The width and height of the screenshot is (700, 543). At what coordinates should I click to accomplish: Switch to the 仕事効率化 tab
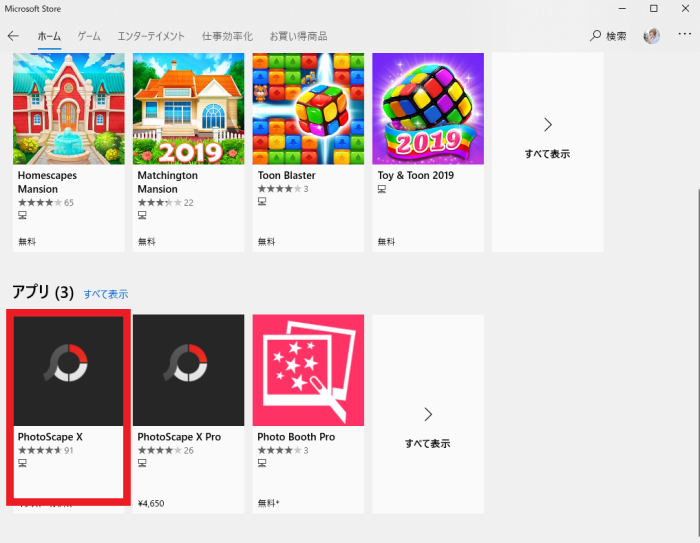click(227, 36)
